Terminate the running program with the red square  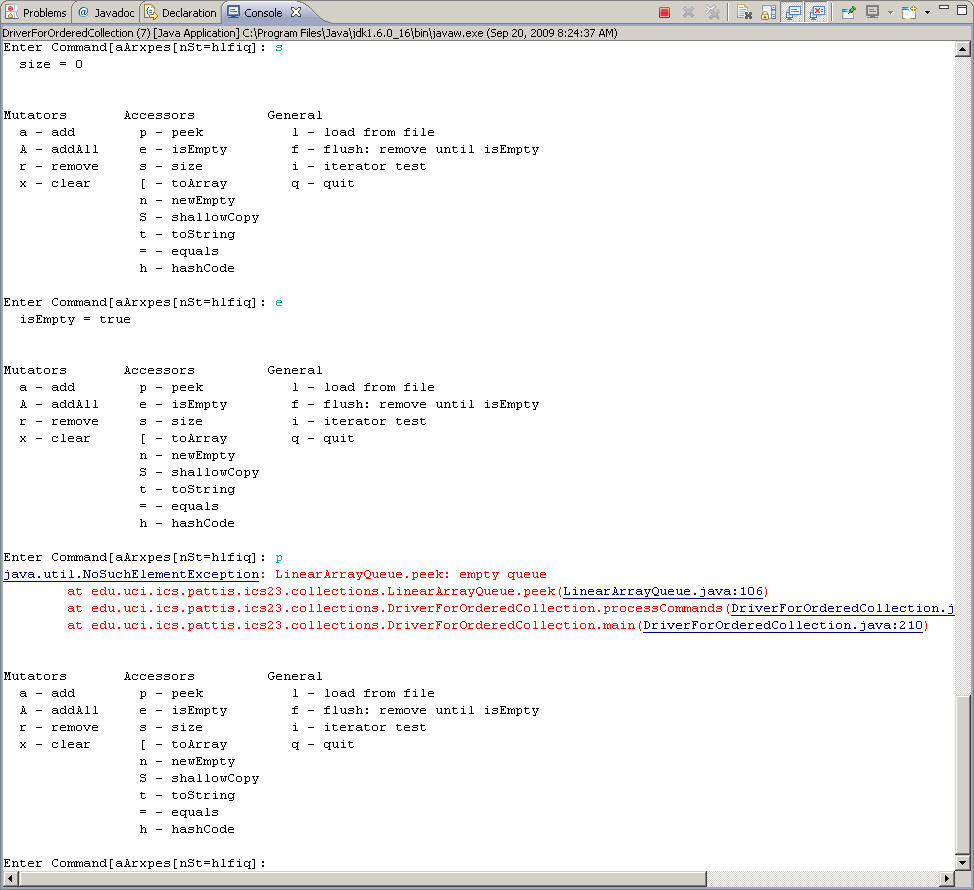tap(664, 13)
